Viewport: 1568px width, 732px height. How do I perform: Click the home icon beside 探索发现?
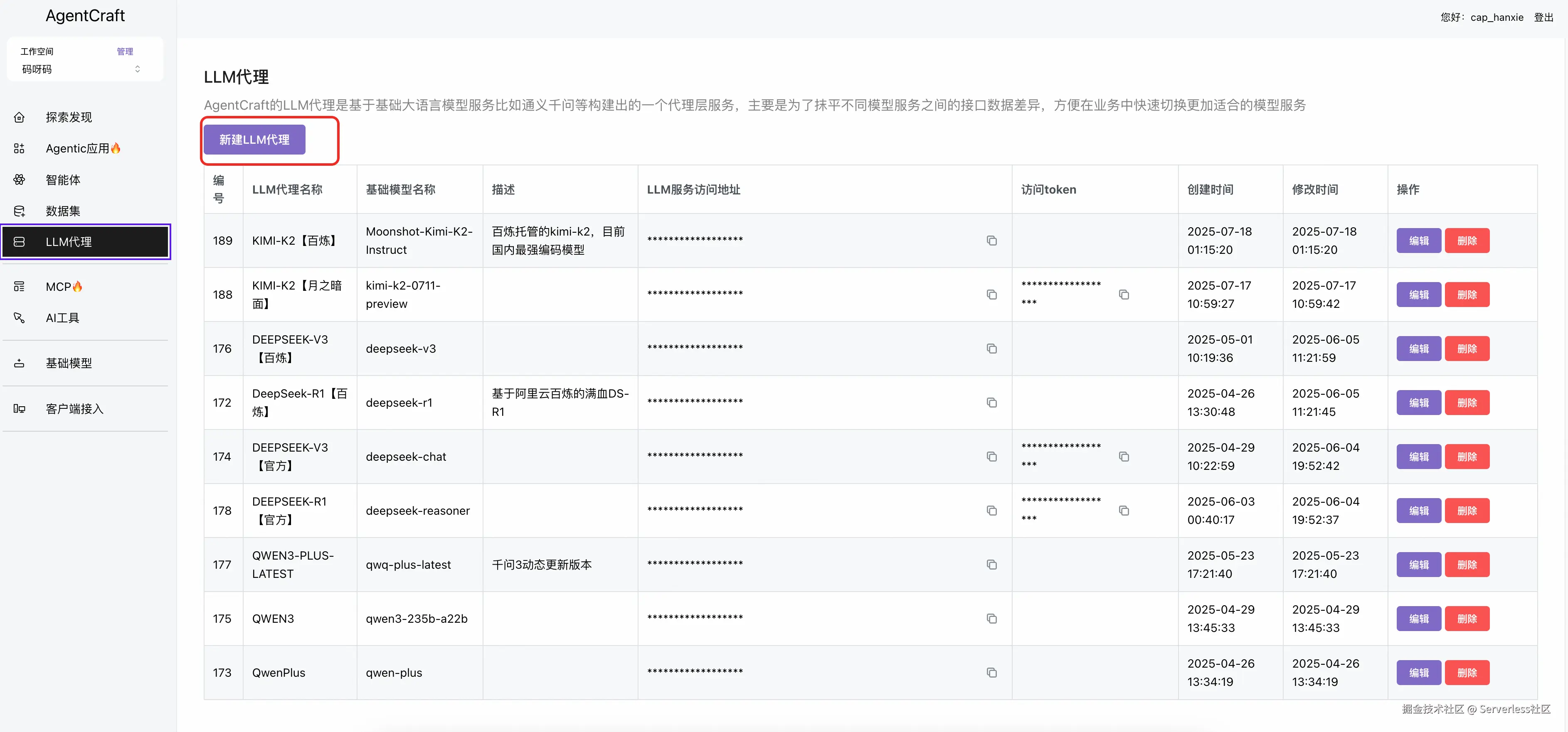coord(20,117)
